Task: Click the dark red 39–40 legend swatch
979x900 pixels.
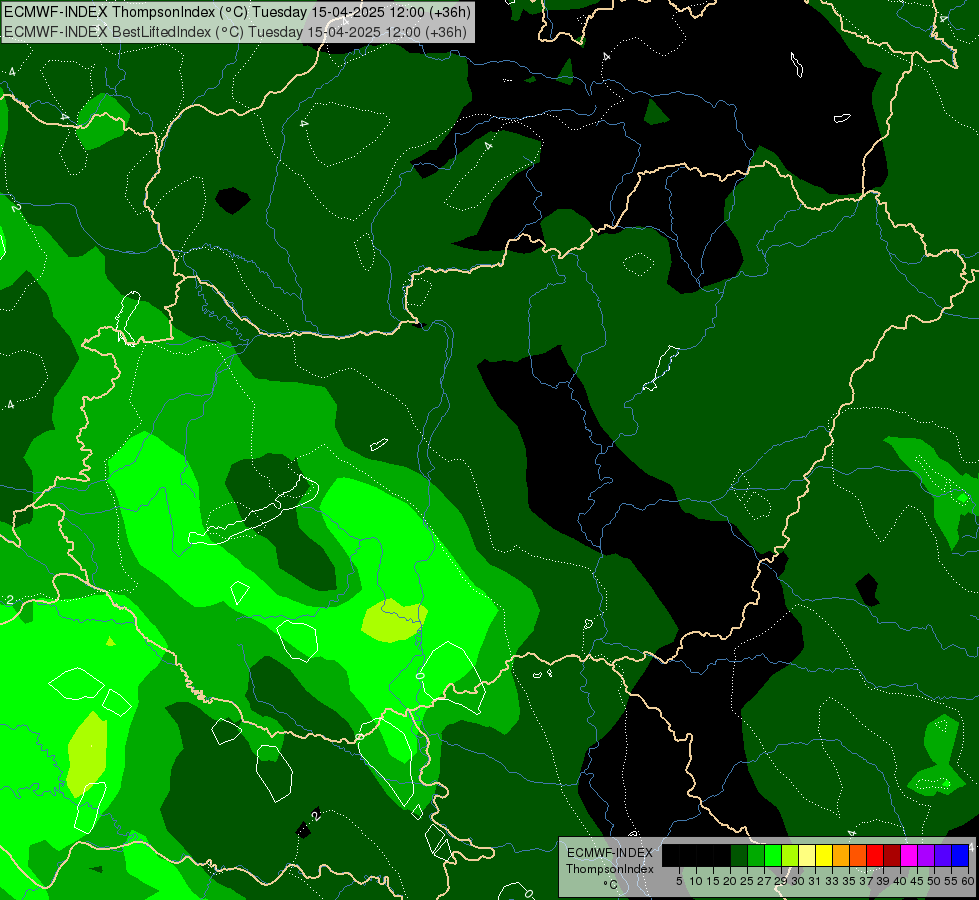Action: [892, 855]
